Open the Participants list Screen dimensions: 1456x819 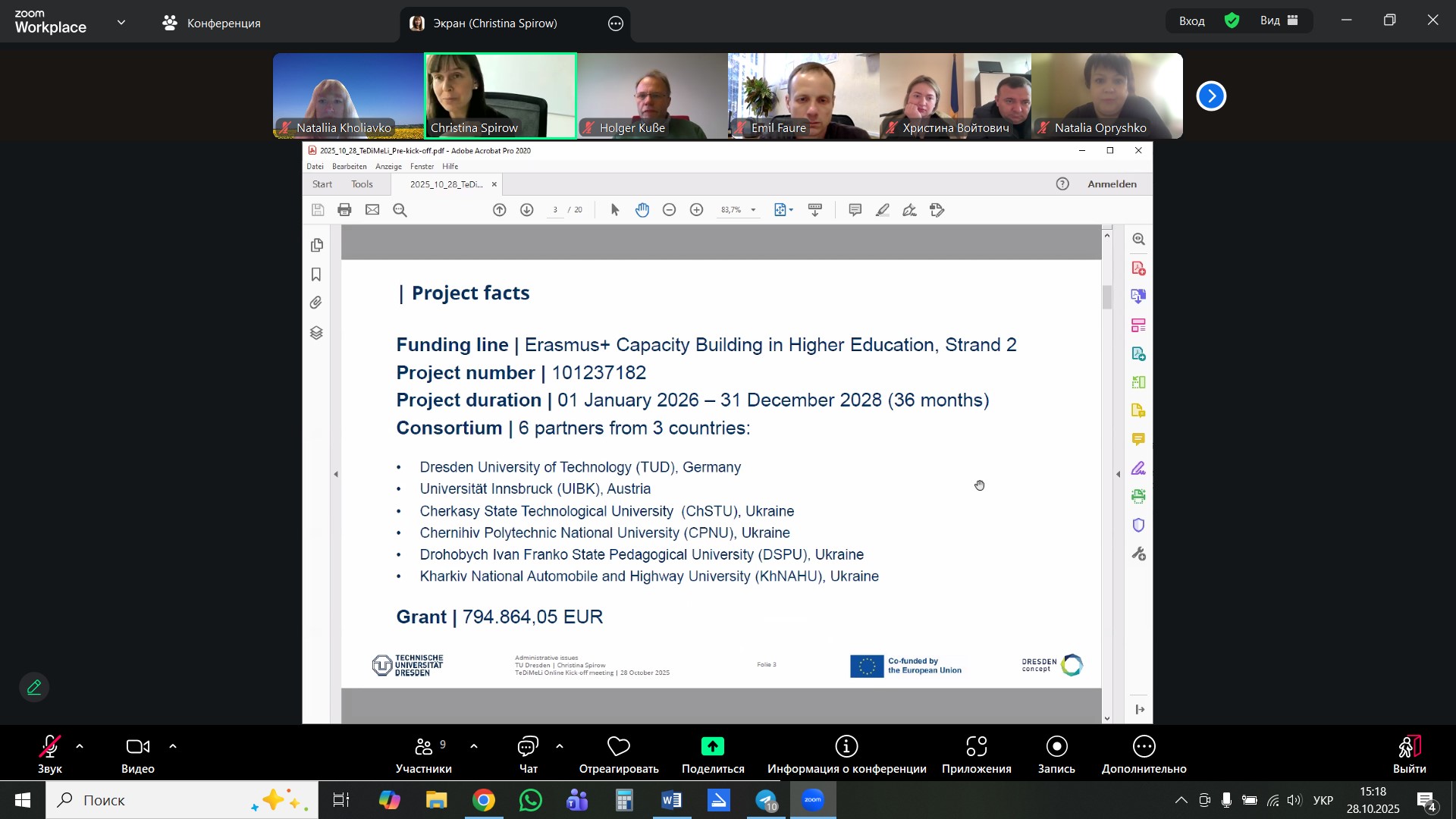click(423, 755)
